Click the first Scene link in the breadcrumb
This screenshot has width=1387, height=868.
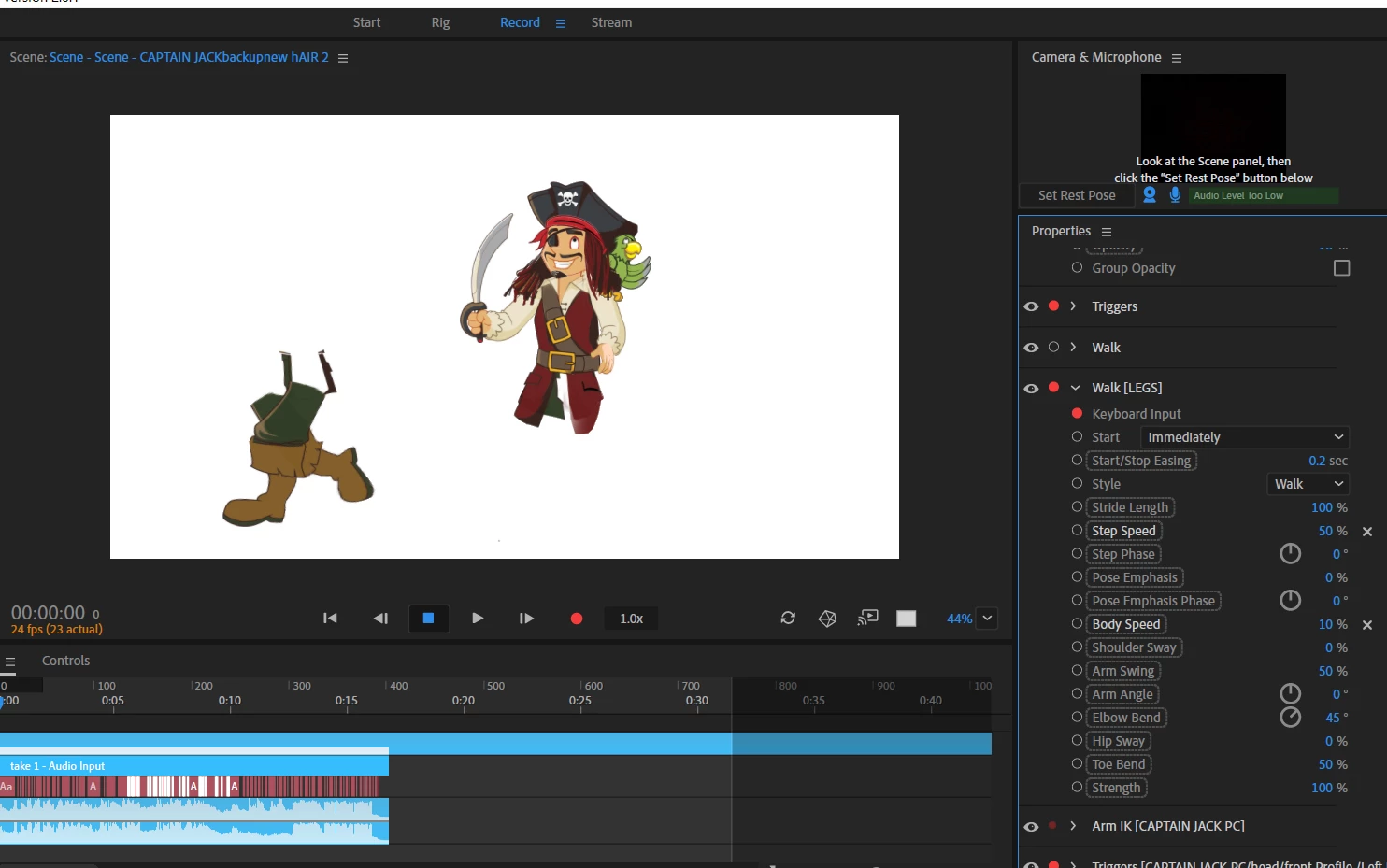(x=66, y=57)
